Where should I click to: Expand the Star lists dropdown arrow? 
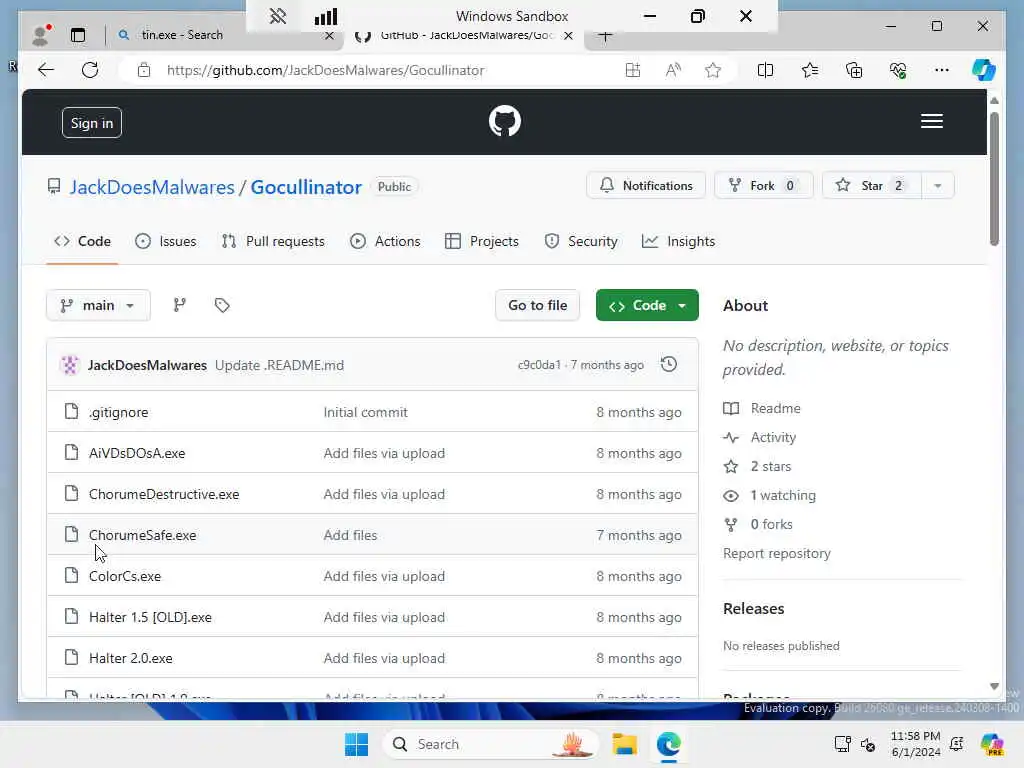pyautogui.click(x=938, y=186)
